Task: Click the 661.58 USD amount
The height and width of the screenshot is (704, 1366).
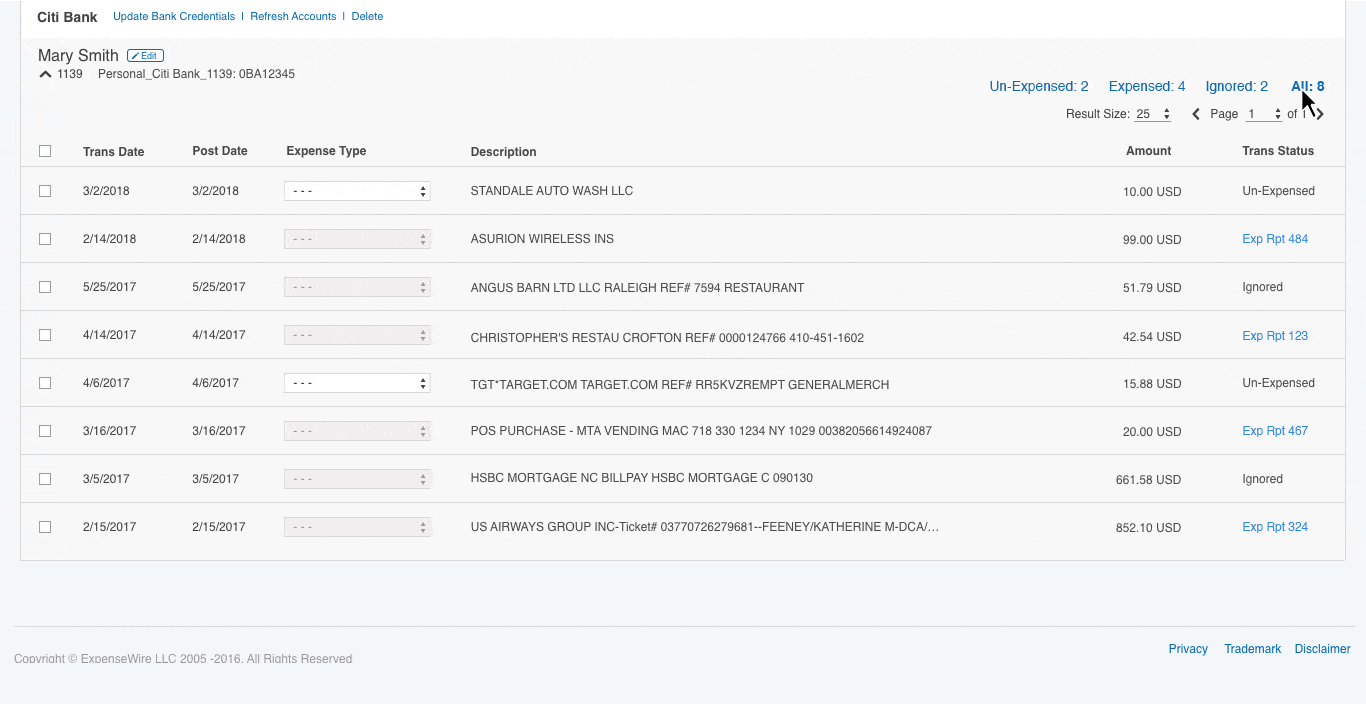Action: tap(1148, 480)
